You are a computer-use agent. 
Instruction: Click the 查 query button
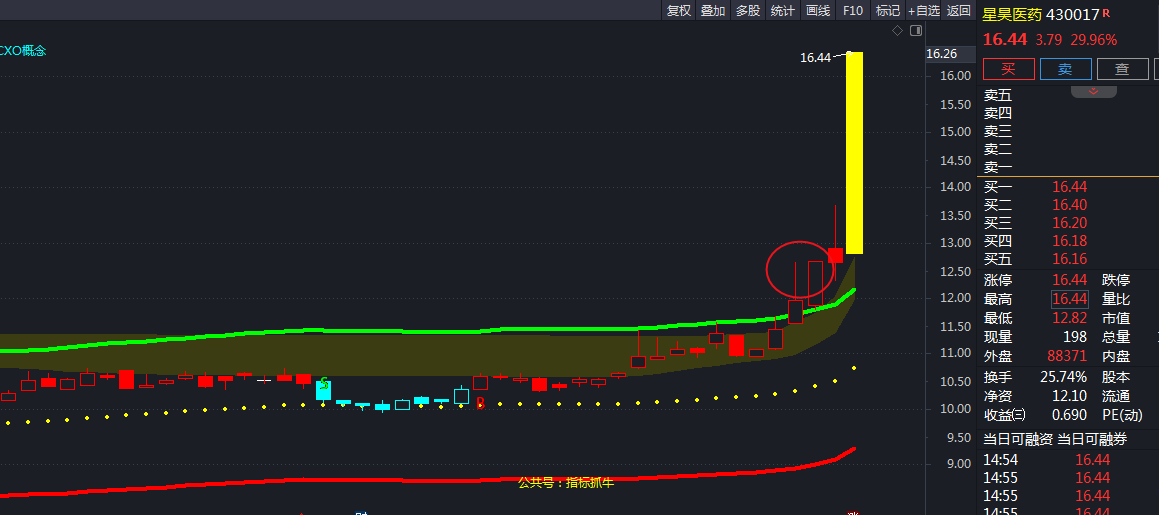pos(1122,69)
